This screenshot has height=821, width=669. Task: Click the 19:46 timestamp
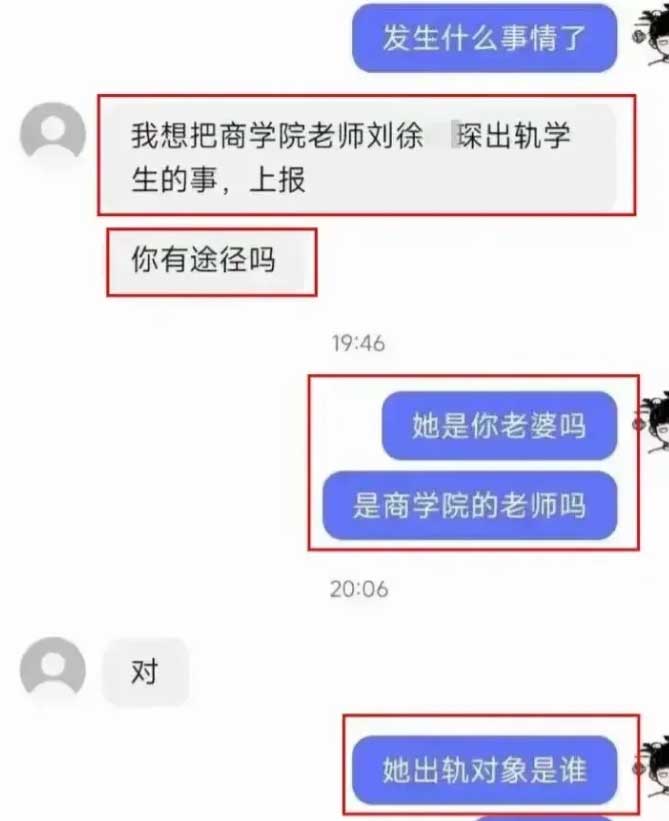coord(359,344)
